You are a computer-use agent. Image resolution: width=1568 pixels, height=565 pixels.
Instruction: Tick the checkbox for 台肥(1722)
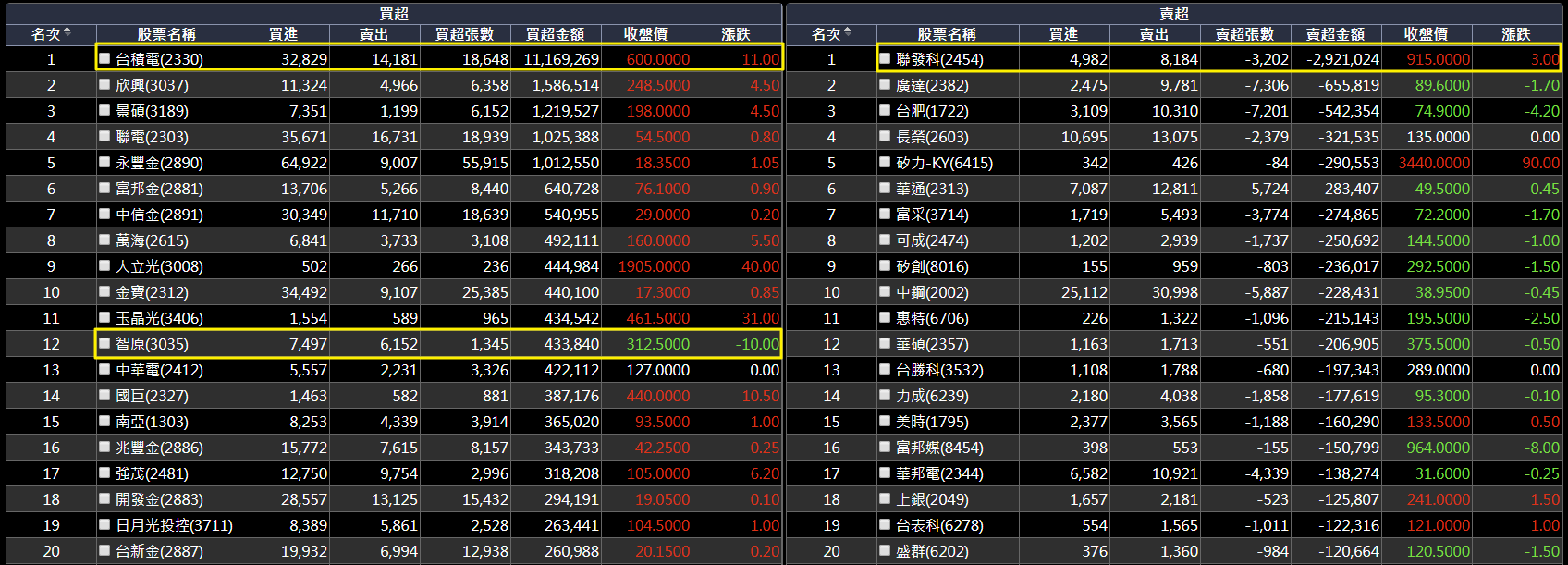coord(885,110)
